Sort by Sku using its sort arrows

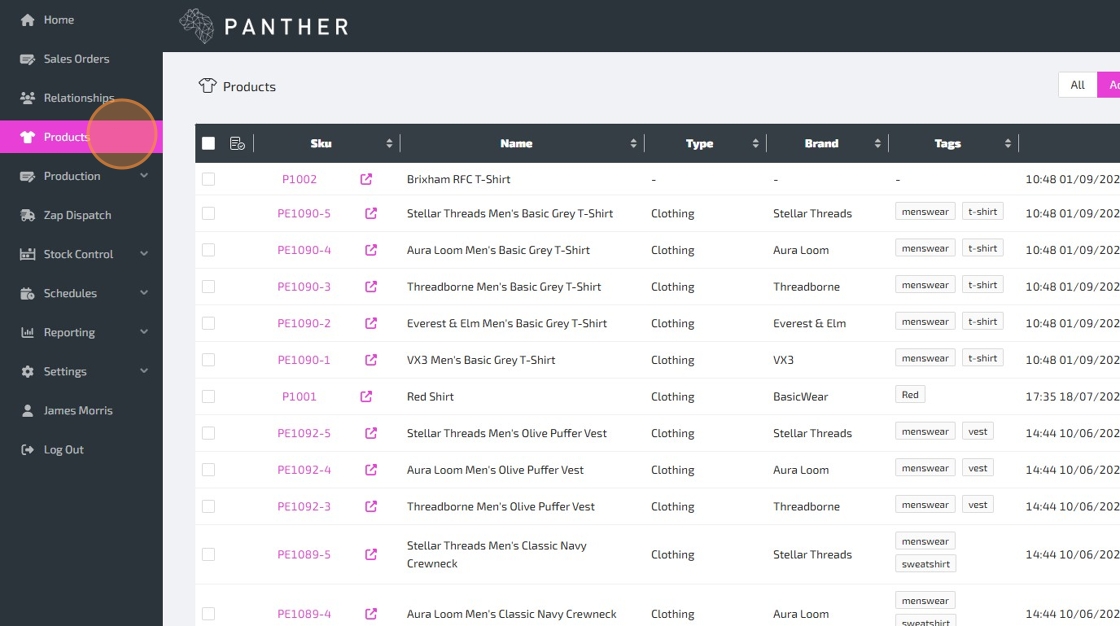tap(389, 144)
